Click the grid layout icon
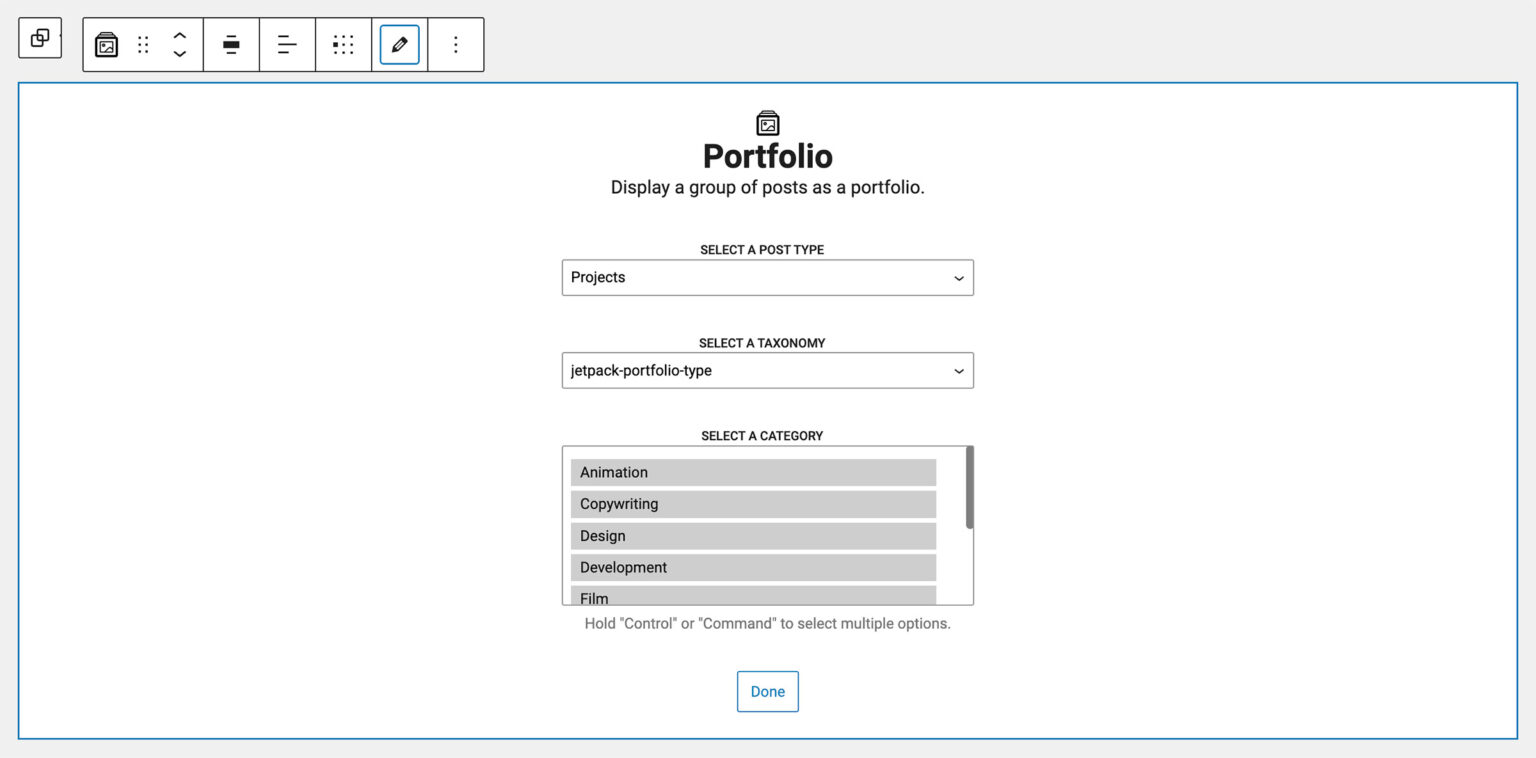The image size is (1536, 758). pyautogui.click(x=343, y=44)
